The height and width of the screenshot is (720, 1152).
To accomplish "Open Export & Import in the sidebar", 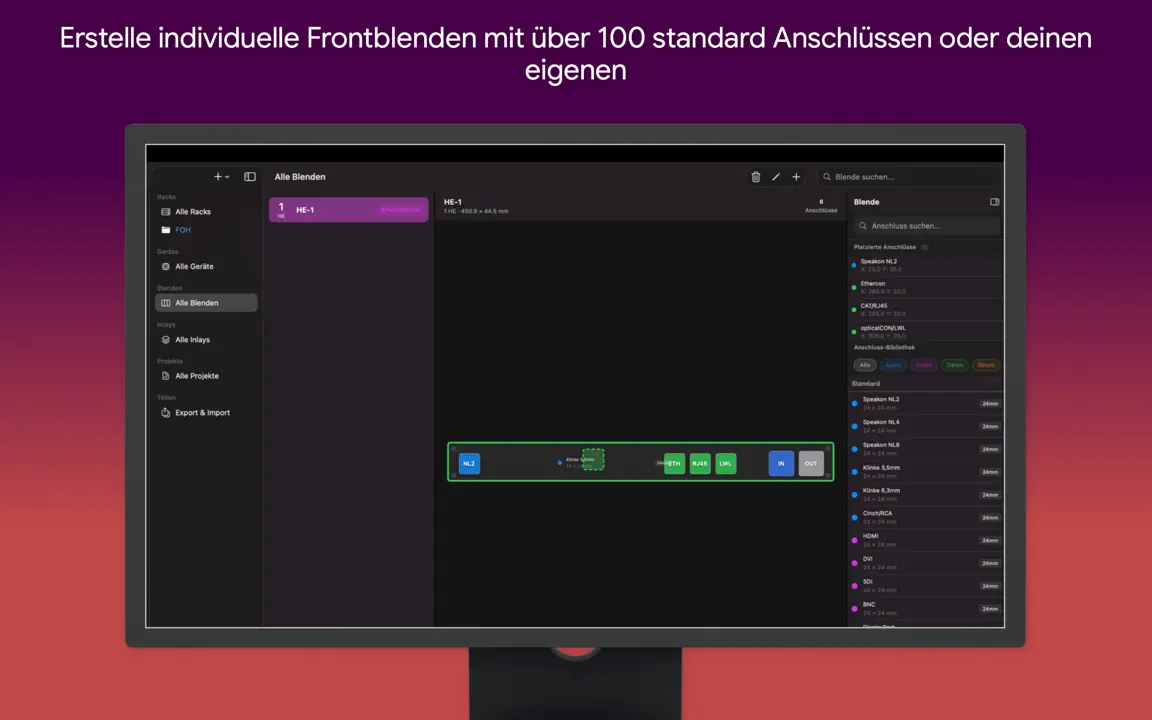I will (x=206, y=412).
